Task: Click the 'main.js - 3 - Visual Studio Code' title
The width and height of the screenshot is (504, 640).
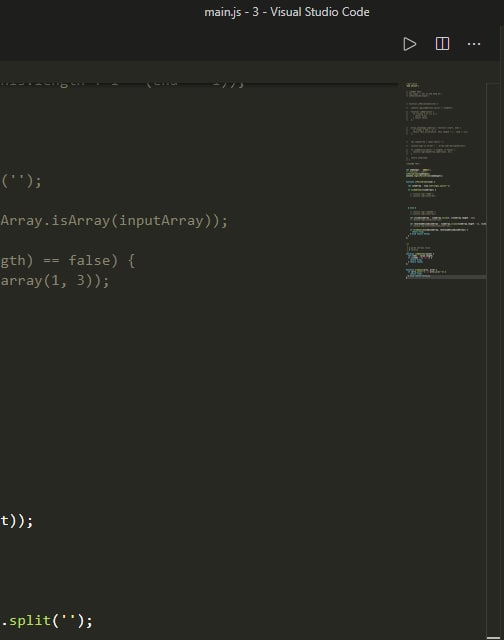Action: (x=287, y=12)
